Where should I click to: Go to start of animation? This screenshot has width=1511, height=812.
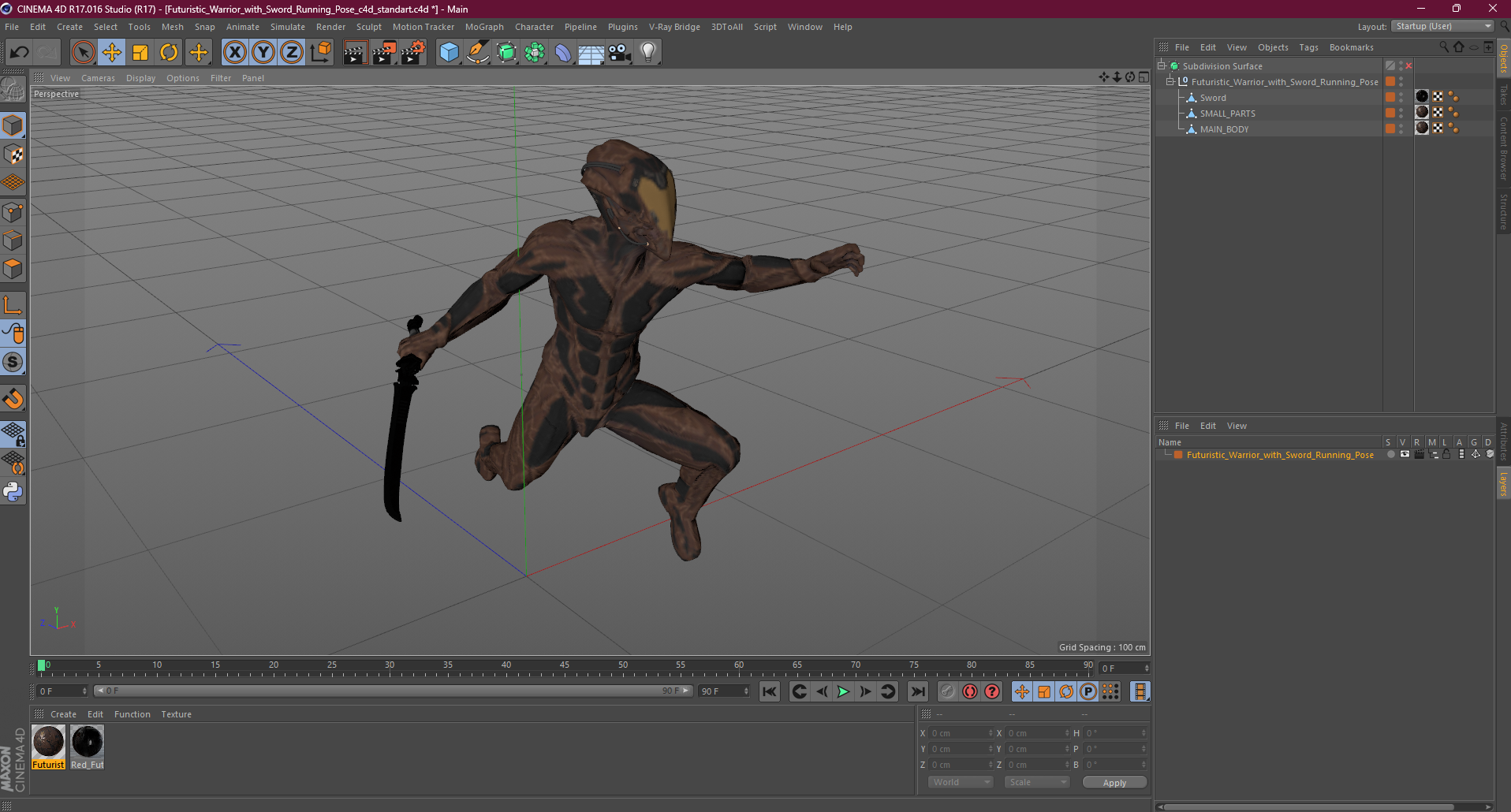pos(770,691)
